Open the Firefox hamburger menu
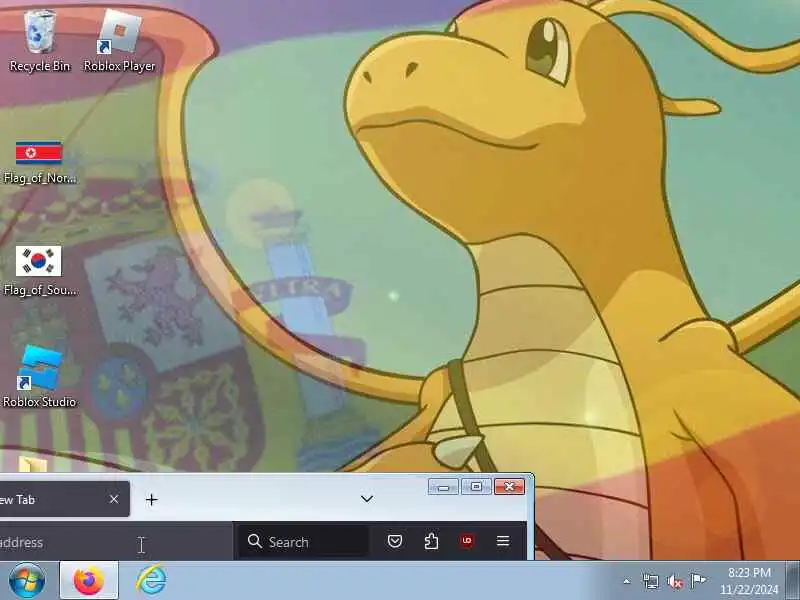This screenshot has width=800, height=600. coord(503,541)
